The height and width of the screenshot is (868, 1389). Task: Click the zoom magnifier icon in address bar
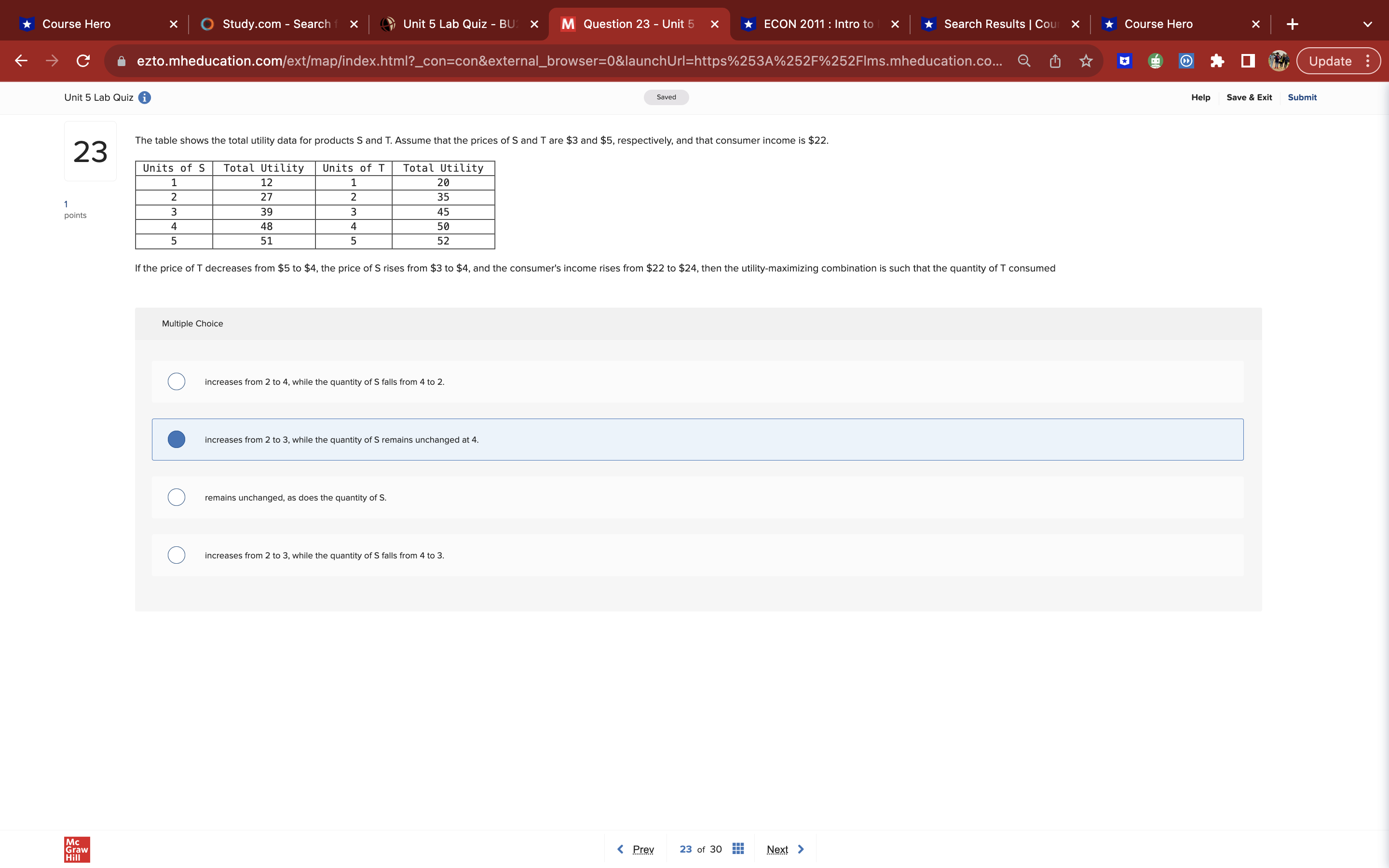tap(1024, 61)
